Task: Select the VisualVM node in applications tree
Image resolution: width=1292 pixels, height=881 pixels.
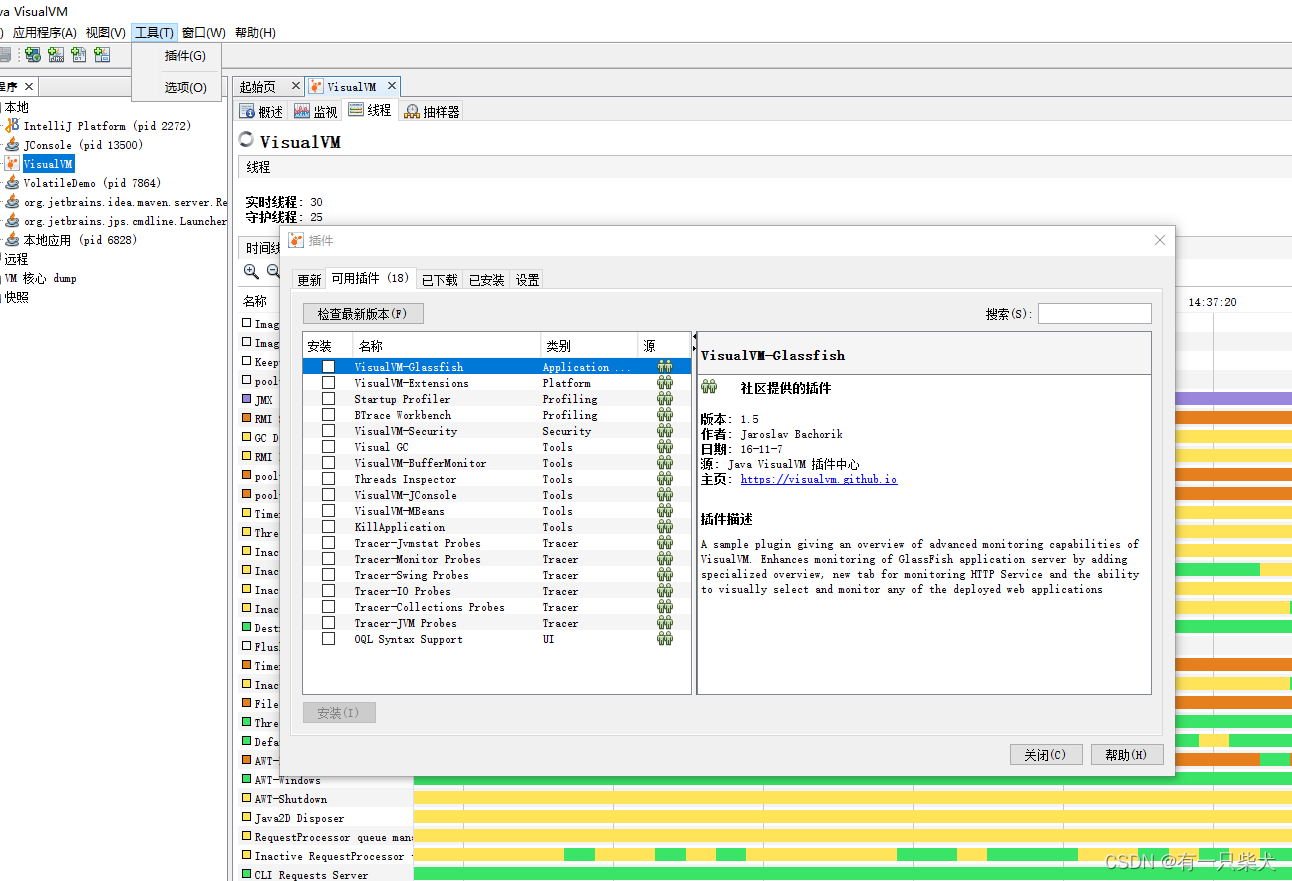Action: [48, 164]
